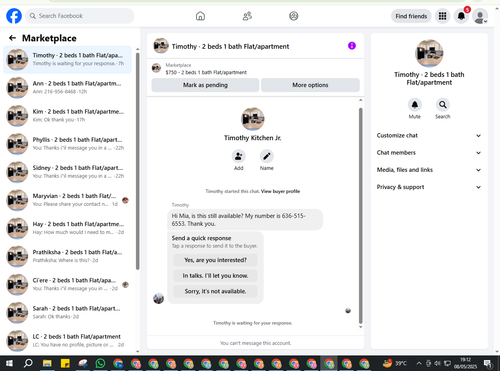
Task: Click the search magnifier in Search Facebook
Action: coord(33,16)
